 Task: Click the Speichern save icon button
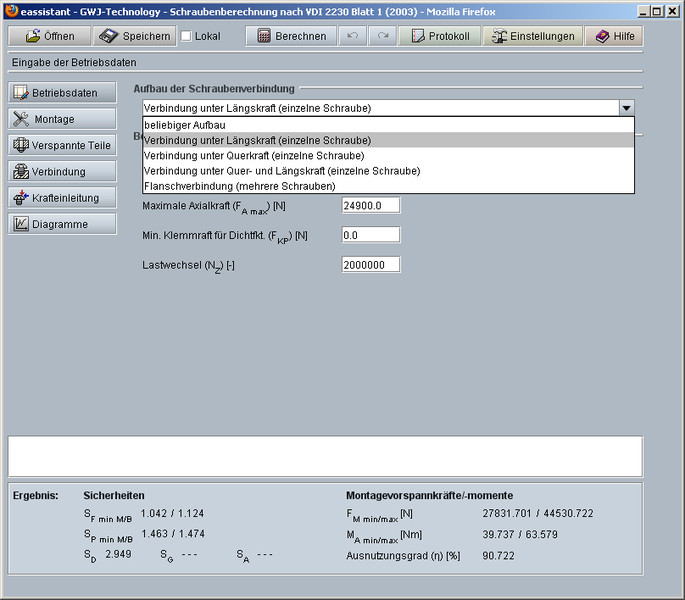tap(135, 36)
